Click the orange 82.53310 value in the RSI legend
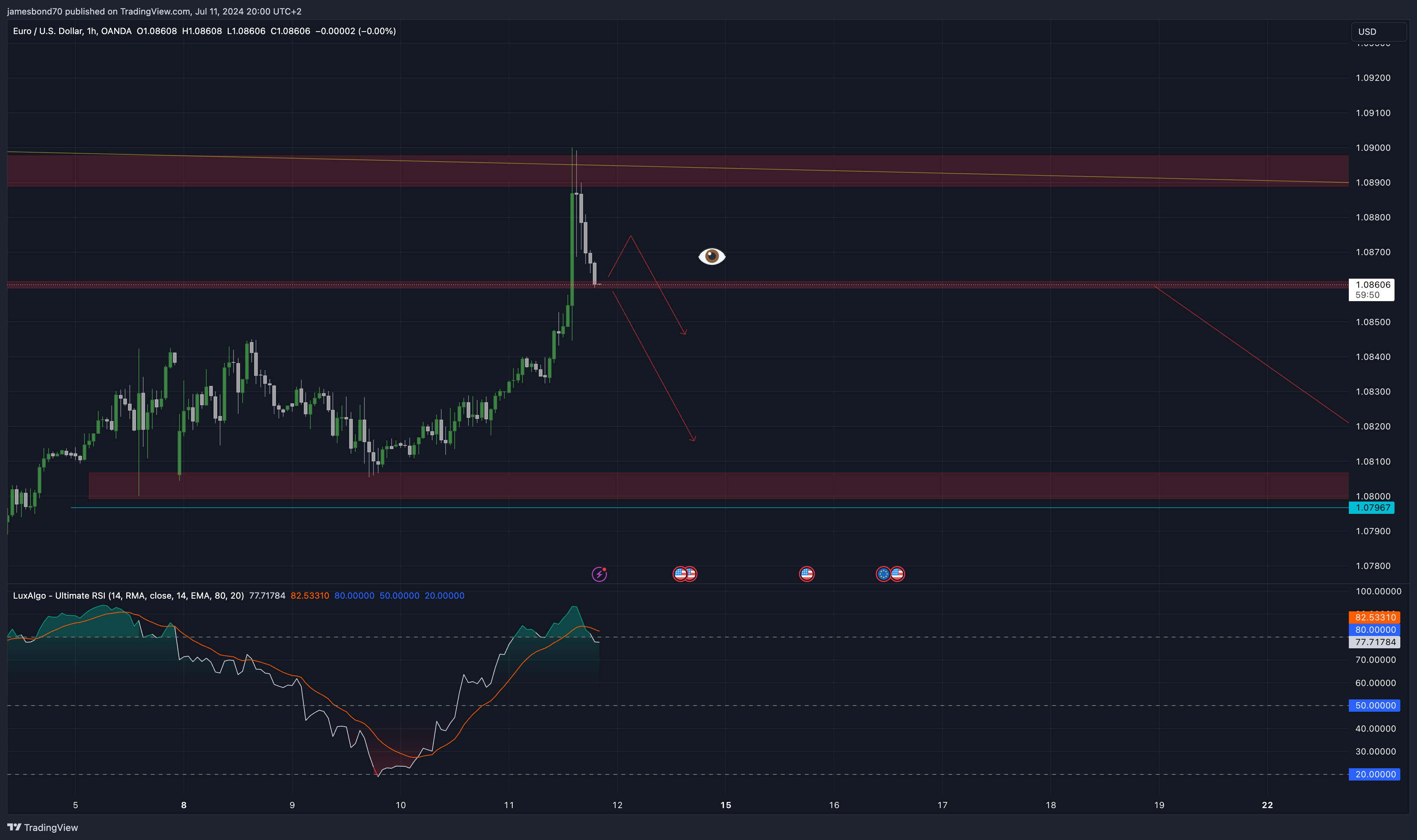The width and height of the screenshot is (1417, 840). tap(310, 595)
